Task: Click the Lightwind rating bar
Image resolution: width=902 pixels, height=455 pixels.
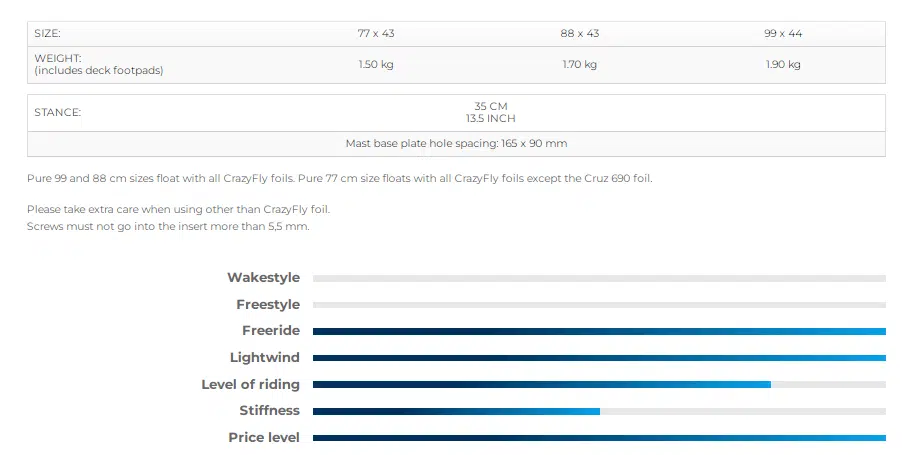Action: pyautogui.click(x=599, y=358)
